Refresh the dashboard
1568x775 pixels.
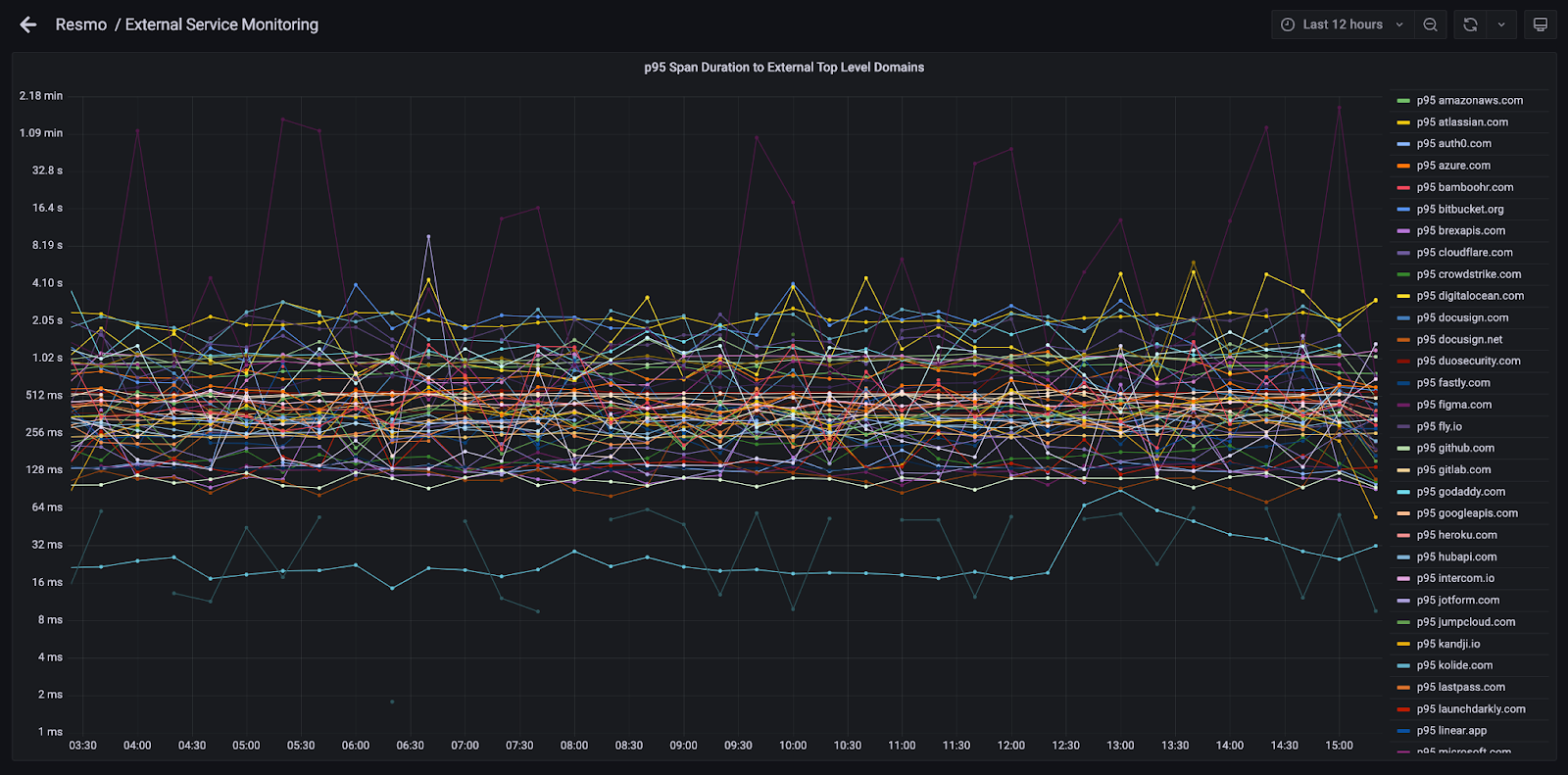pyautogui.click(x=1470, y=24)
